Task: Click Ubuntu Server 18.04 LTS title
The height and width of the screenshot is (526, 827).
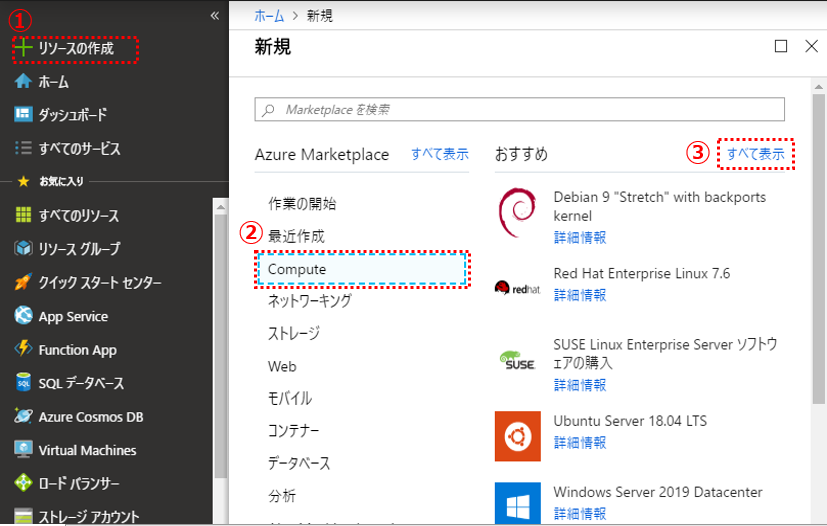Action: (630, 420)
